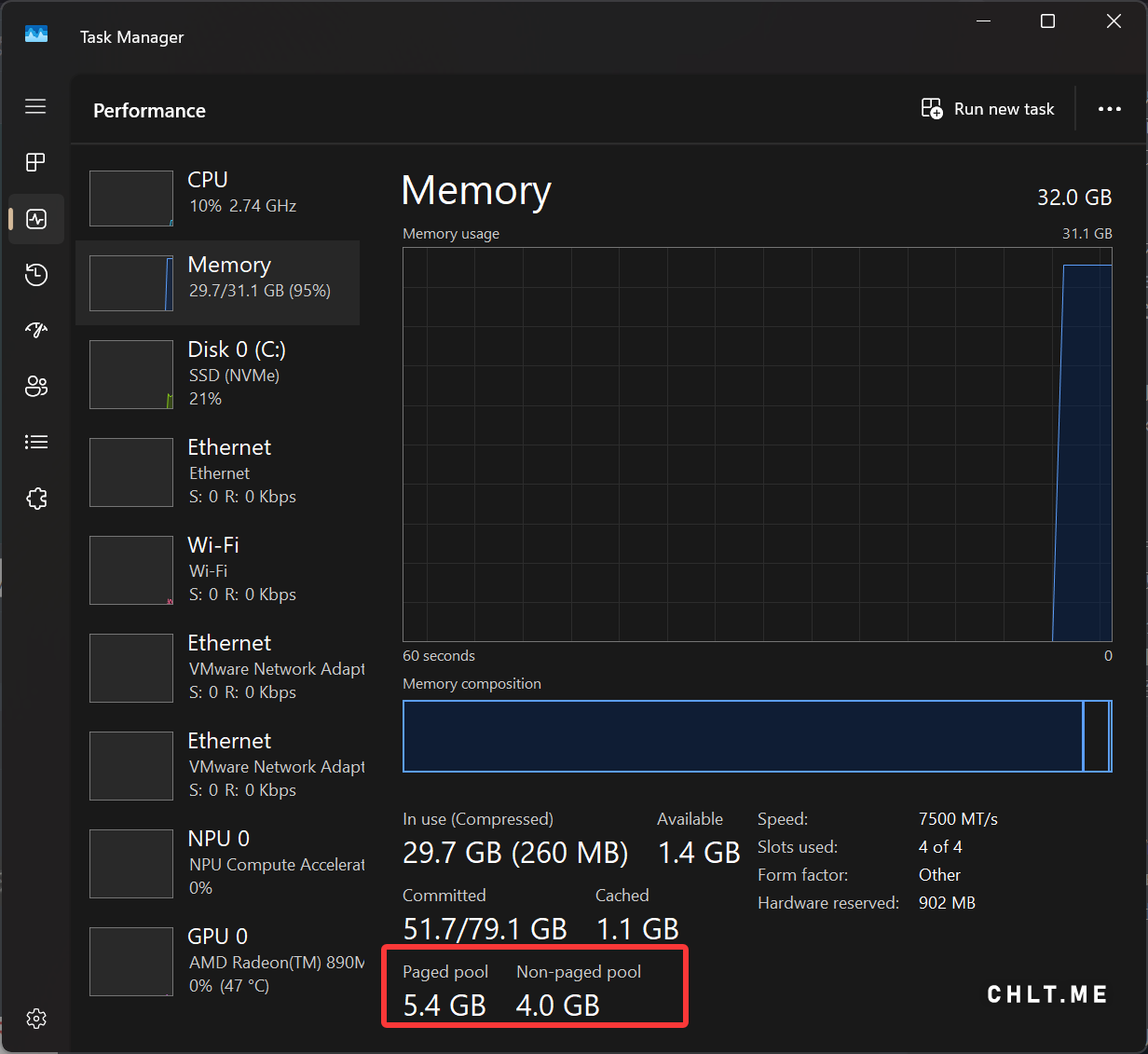Click the Wi-Fi mini graph thumbnail
Viewport: 1148px width, 1054px height.
coord(131,570)
